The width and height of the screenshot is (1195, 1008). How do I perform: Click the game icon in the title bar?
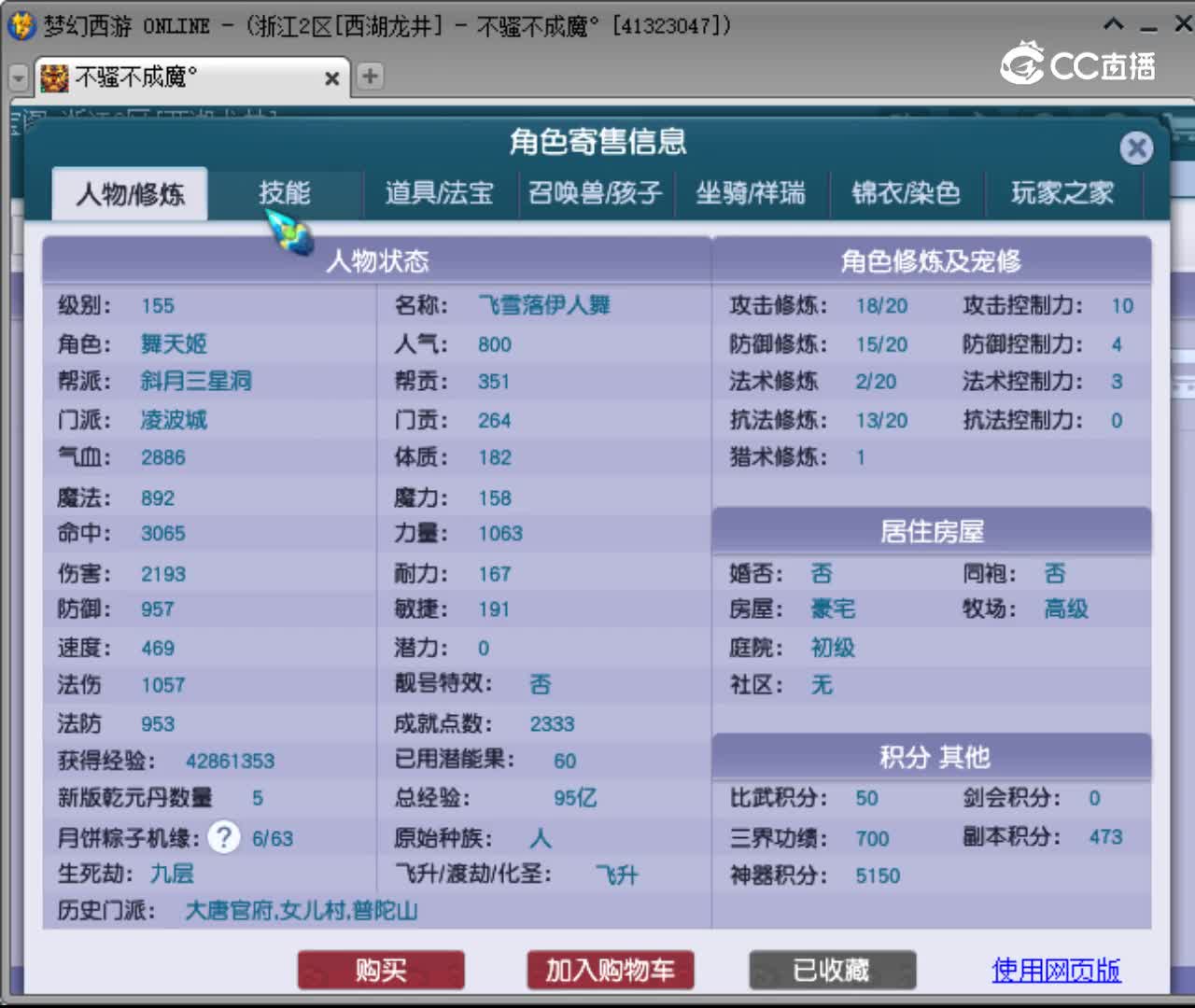(21, 25)
